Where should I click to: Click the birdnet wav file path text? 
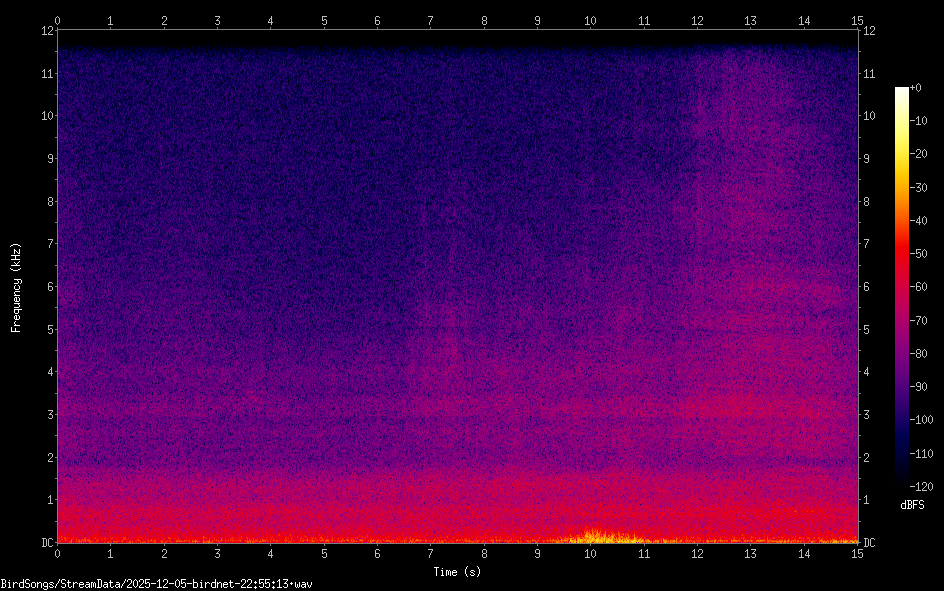coord(156,583)
